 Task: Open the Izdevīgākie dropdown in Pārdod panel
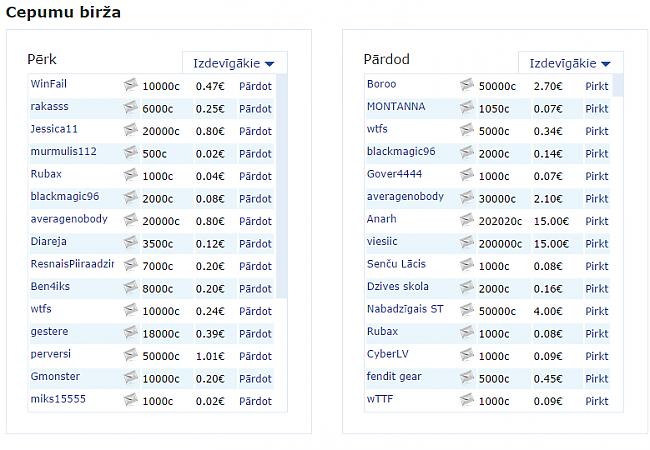coord(571,63)
